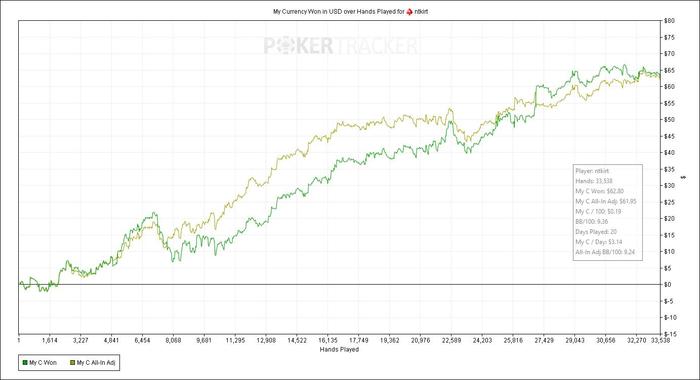
Task: Click 'My C / 100: $0.19' stat line
Action: (x=598, y=212)
